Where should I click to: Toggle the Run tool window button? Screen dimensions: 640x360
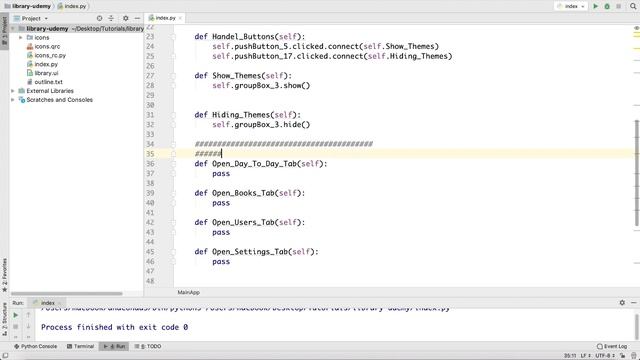(114, 347)
